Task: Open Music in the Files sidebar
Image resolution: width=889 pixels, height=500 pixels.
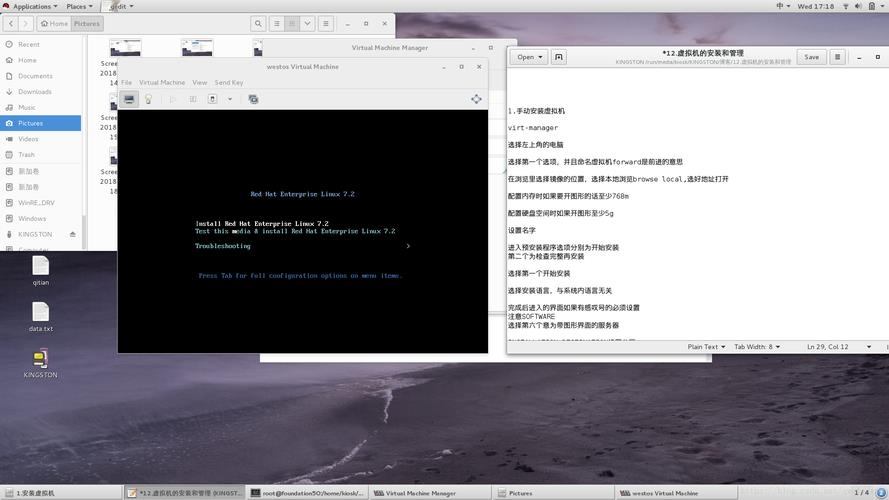Action: click(x=41, y=107)
